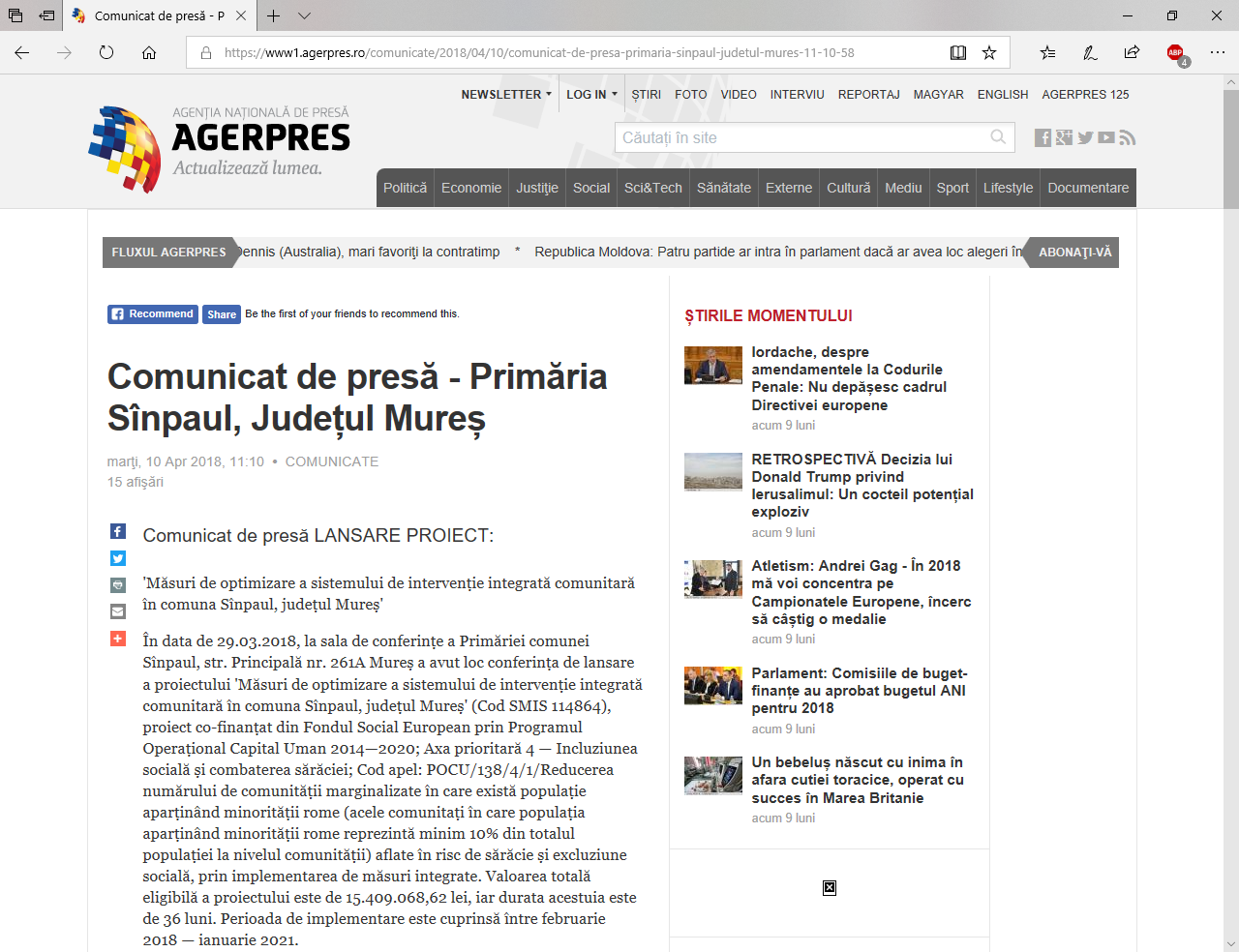1239x952 pixels.
Task: Click the browser refresh icon
Action: pos(106,53)
